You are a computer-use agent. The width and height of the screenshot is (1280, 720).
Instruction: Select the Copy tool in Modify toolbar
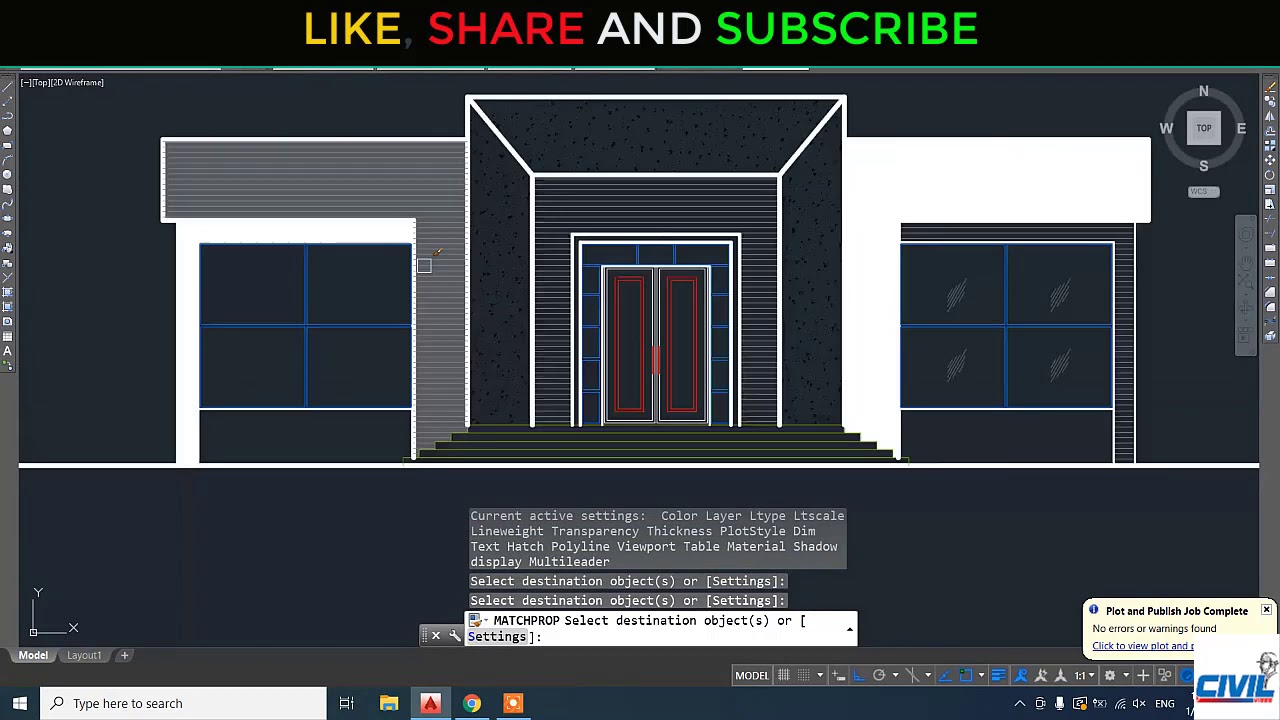pyautogui.click(x=1270, y=101)
